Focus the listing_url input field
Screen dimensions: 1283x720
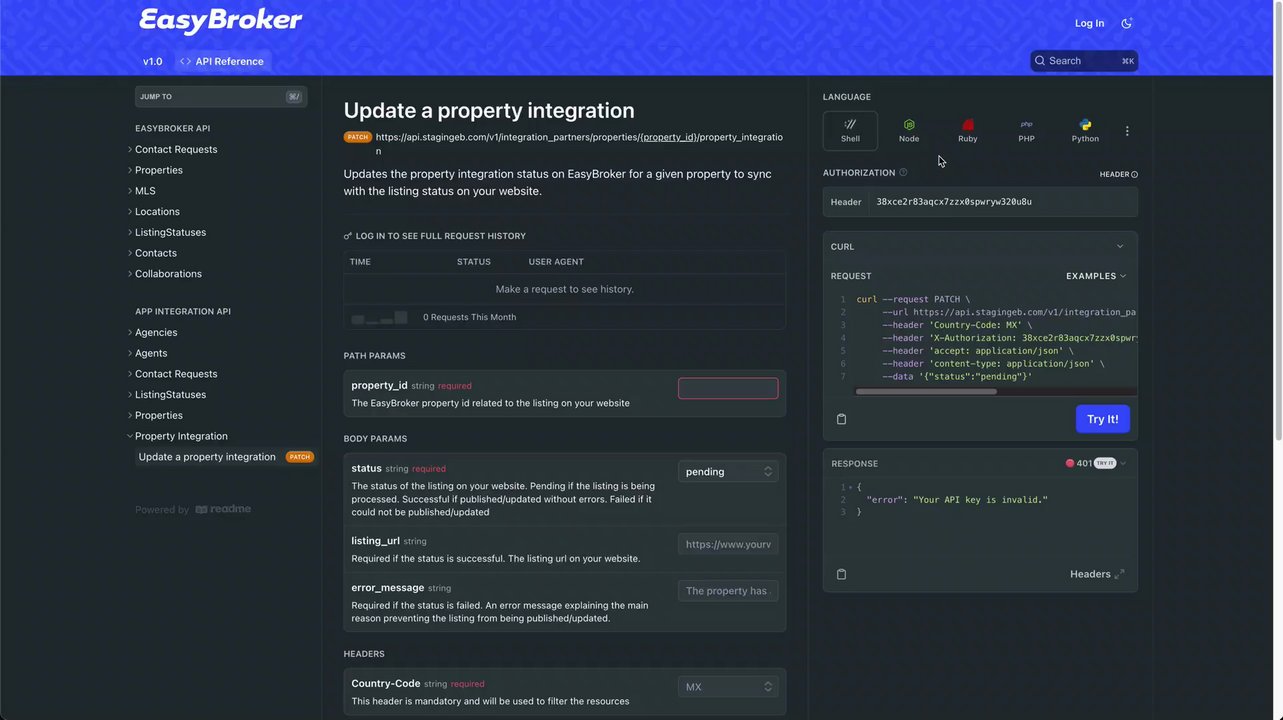pos(728,544)
